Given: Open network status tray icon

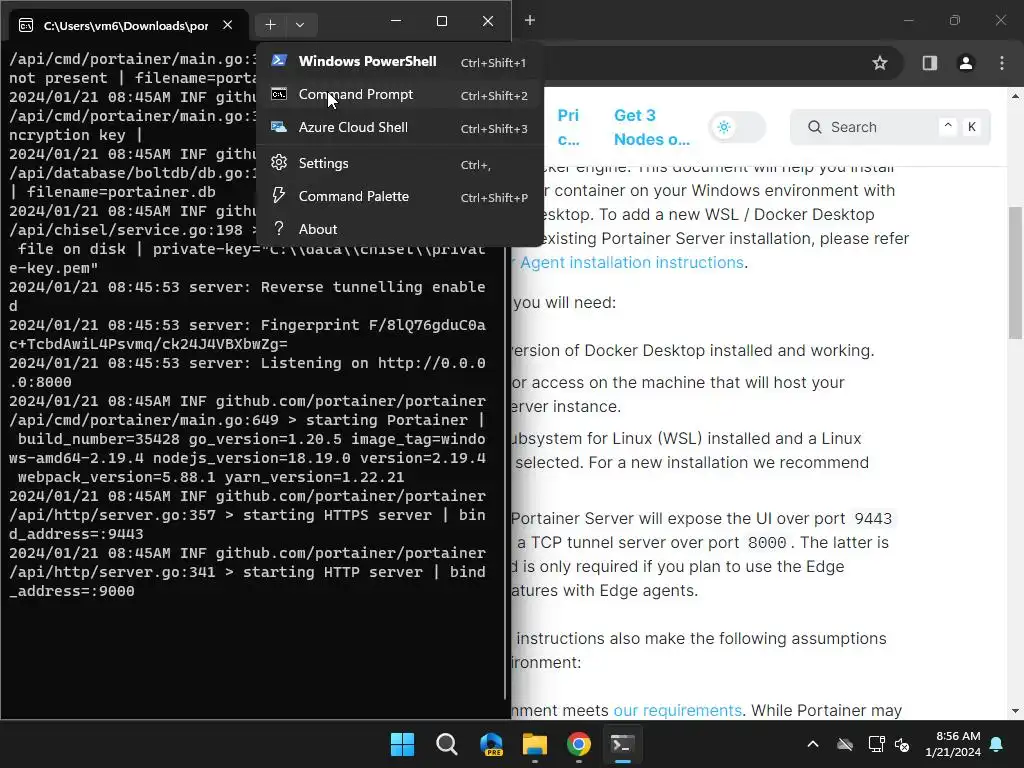Looking at the screenshot, I should pyautogui.click(x=876, y=744).
